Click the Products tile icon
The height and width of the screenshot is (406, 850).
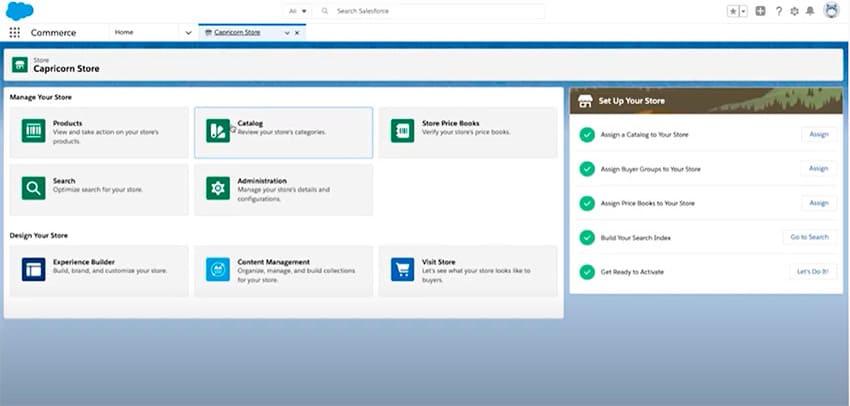coord(34,131)
